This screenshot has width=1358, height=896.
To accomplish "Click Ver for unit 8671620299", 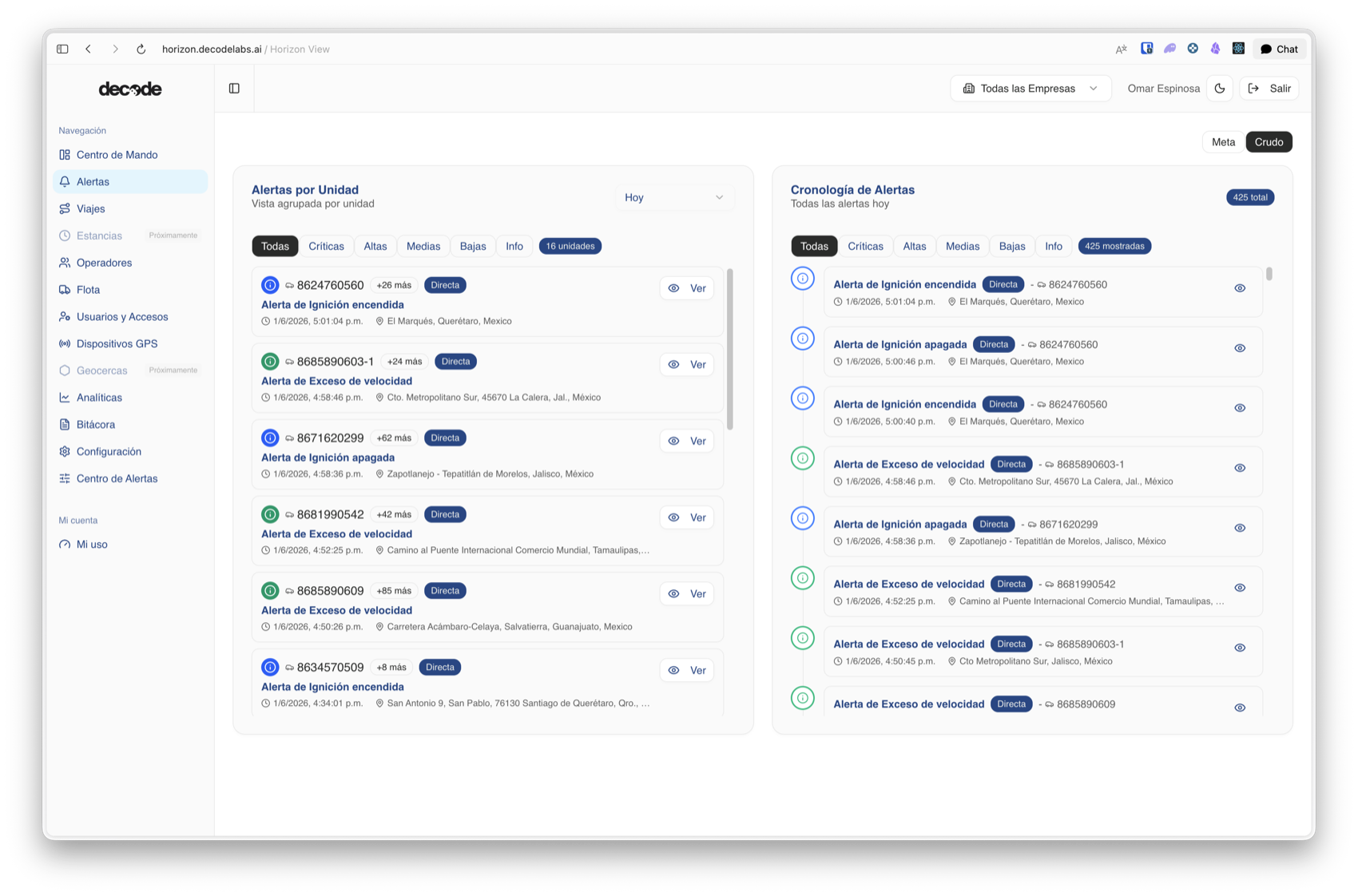I will (687, 441).
